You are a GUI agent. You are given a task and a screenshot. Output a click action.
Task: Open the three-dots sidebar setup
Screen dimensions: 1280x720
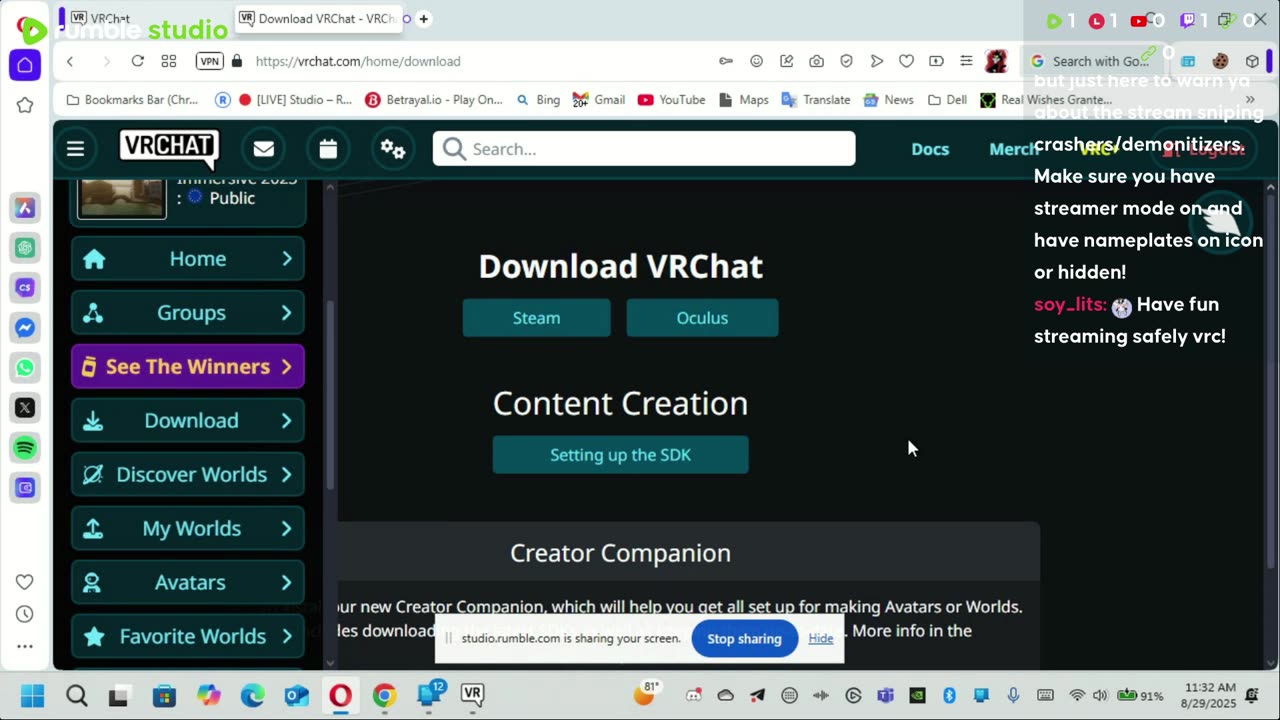tap(25, 646)
